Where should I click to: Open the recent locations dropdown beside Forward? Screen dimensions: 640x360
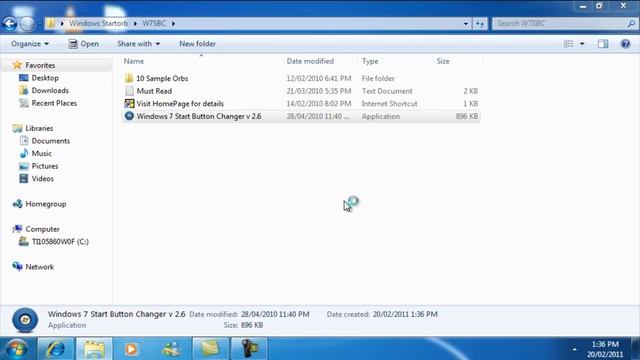(39, 24)
